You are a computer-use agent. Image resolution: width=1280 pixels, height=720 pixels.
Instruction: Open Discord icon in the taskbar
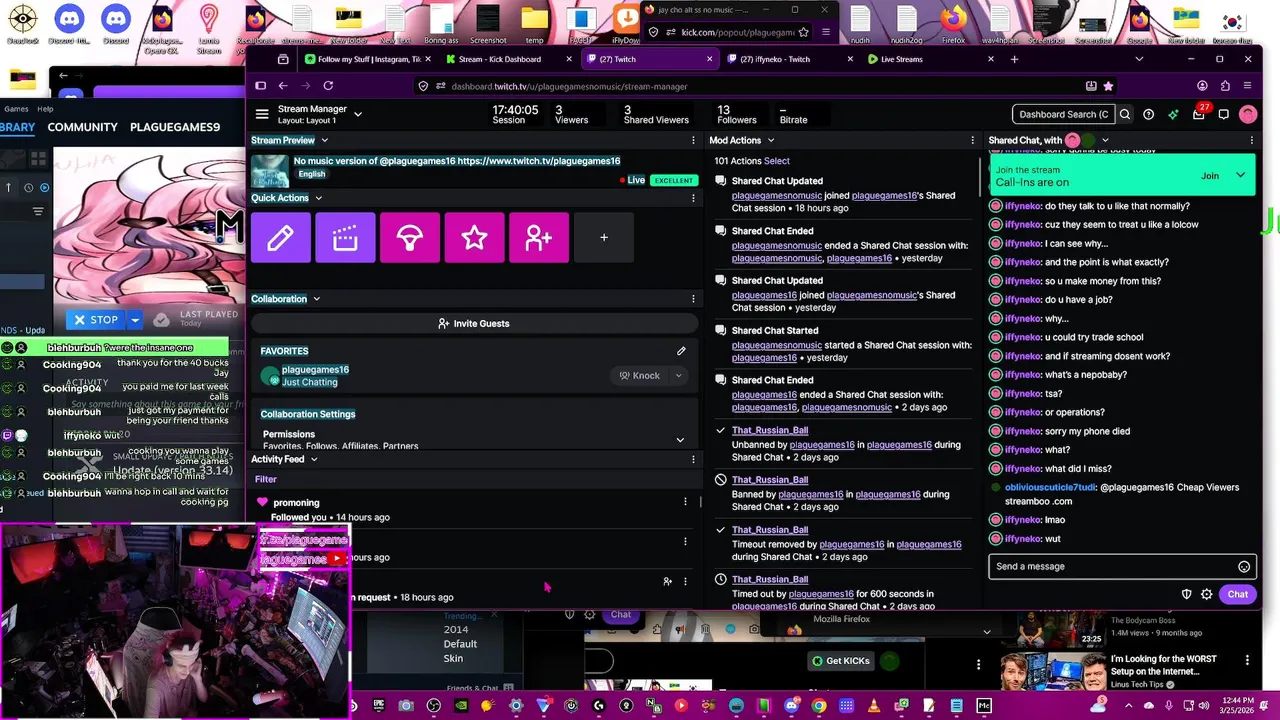pos(791,706)
